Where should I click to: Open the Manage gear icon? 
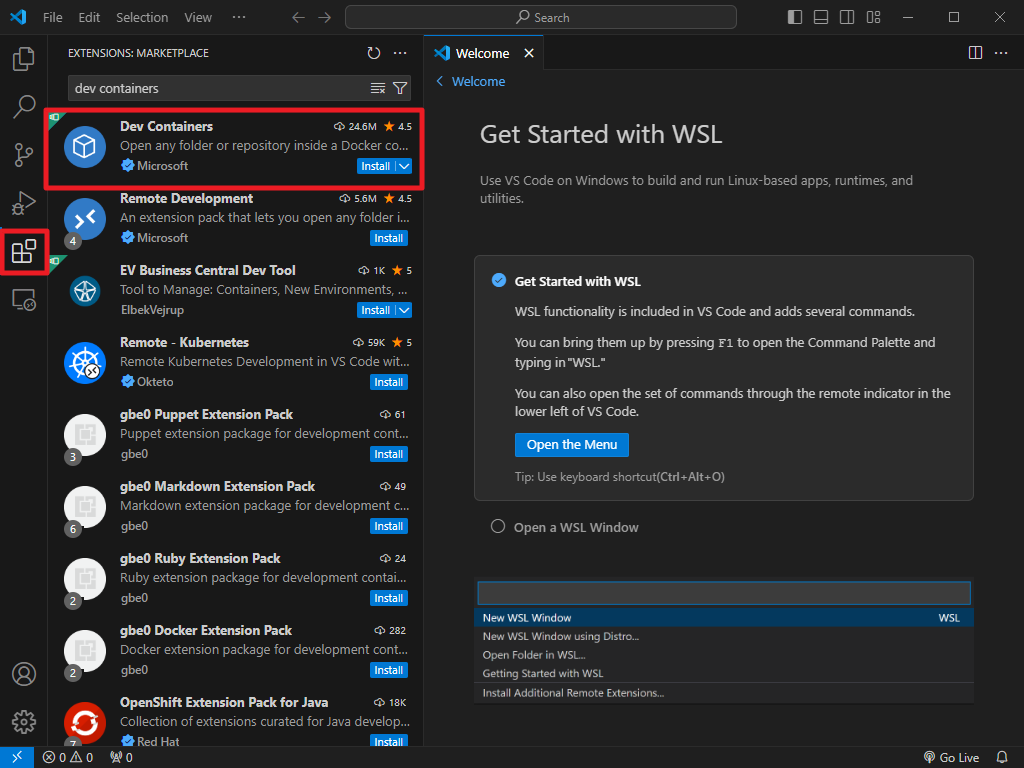[x=24, y=722]
